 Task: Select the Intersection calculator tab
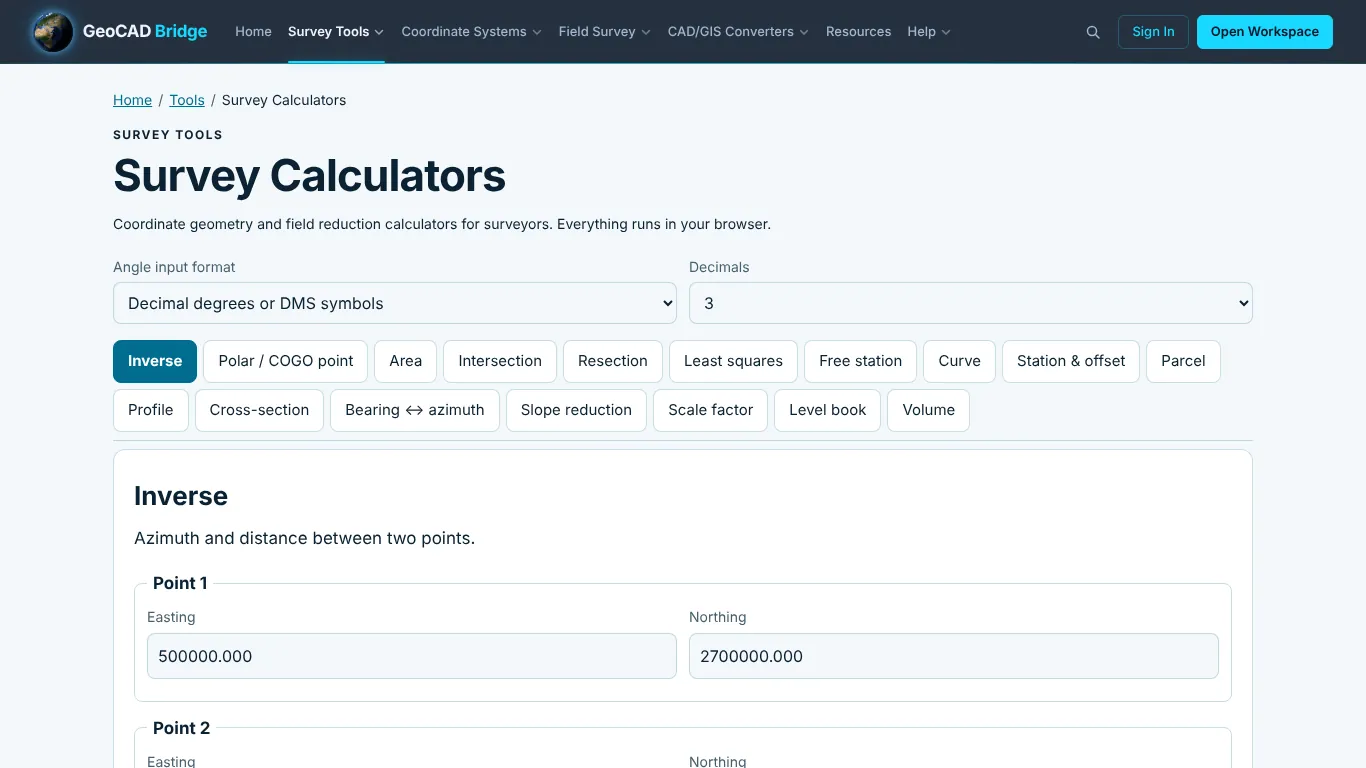[x=500, y=361]
